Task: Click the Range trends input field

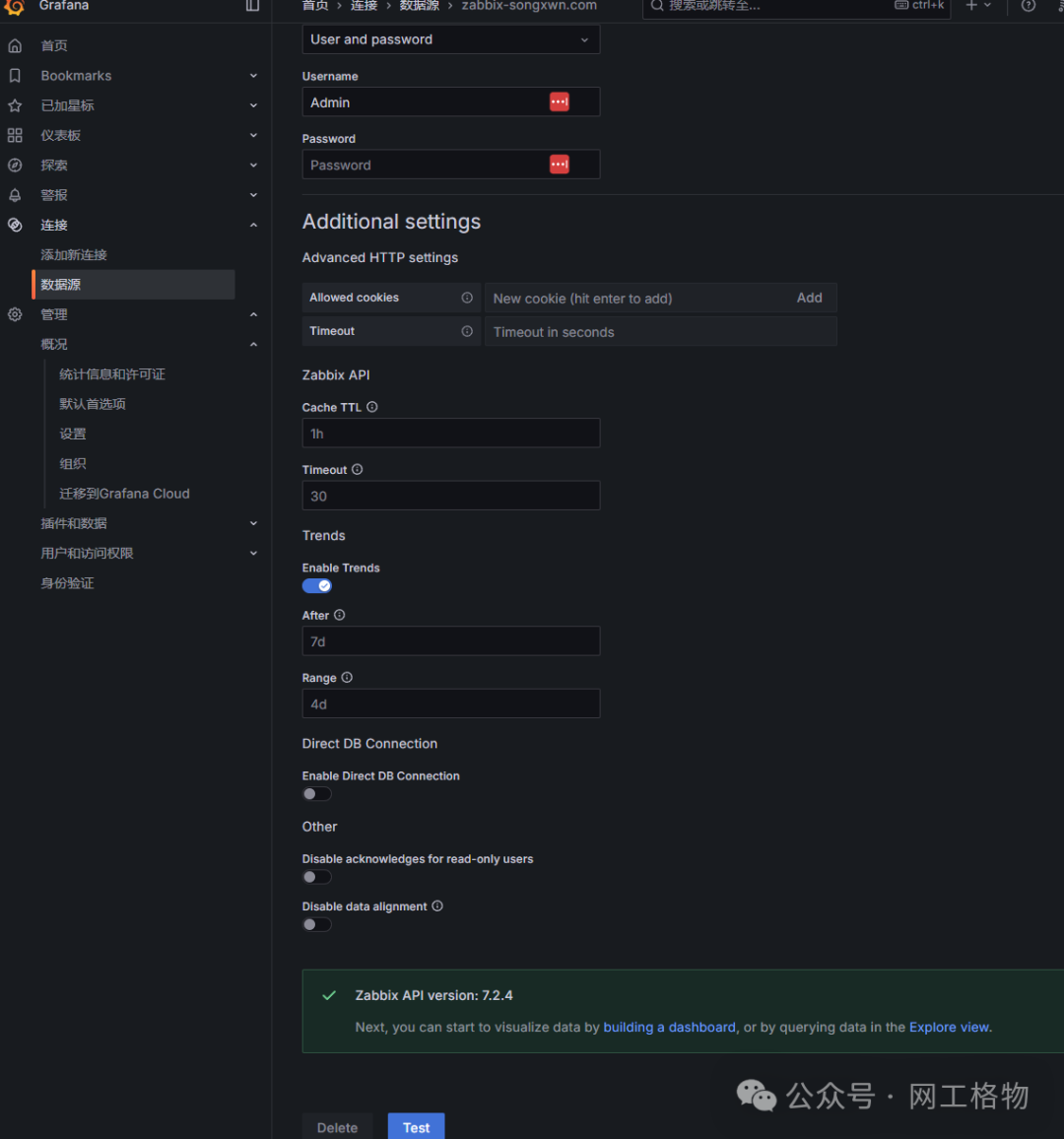Action: click(x=451, y=703)
